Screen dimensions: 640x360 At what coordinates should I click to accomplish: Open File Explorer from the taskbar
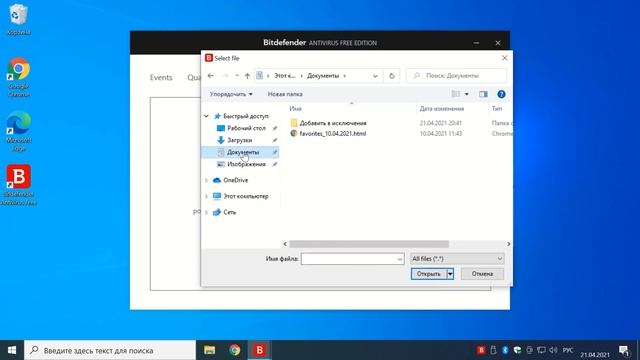(x=209, y=350)
